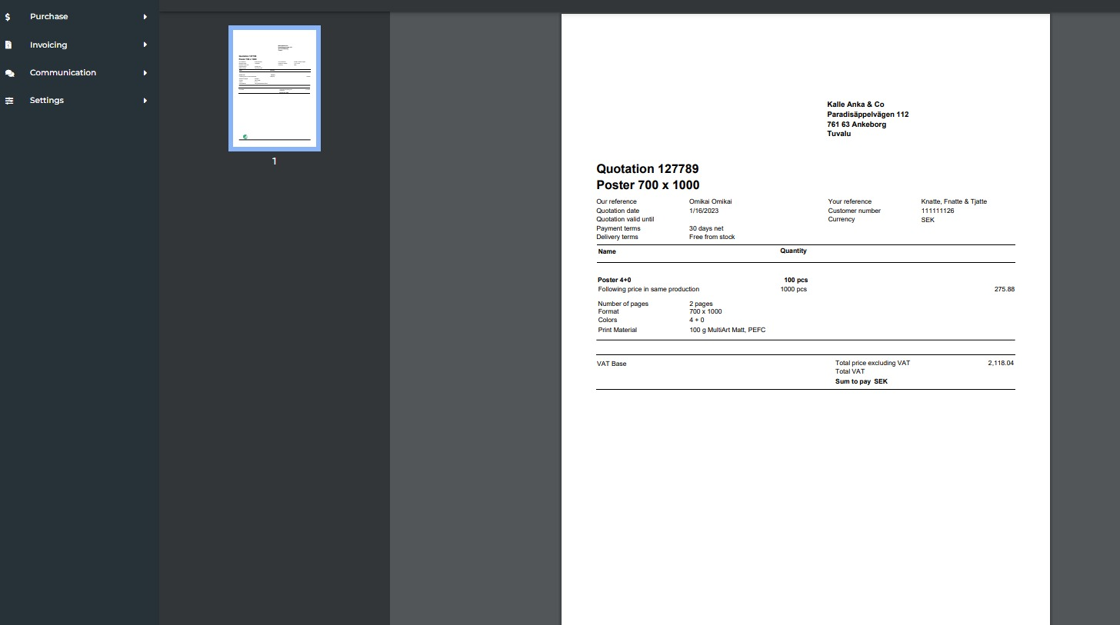Screen dimensions: 1120x625
Task: Click the Poster 700 x 1000 title
Action: click(x=647, y=185)
